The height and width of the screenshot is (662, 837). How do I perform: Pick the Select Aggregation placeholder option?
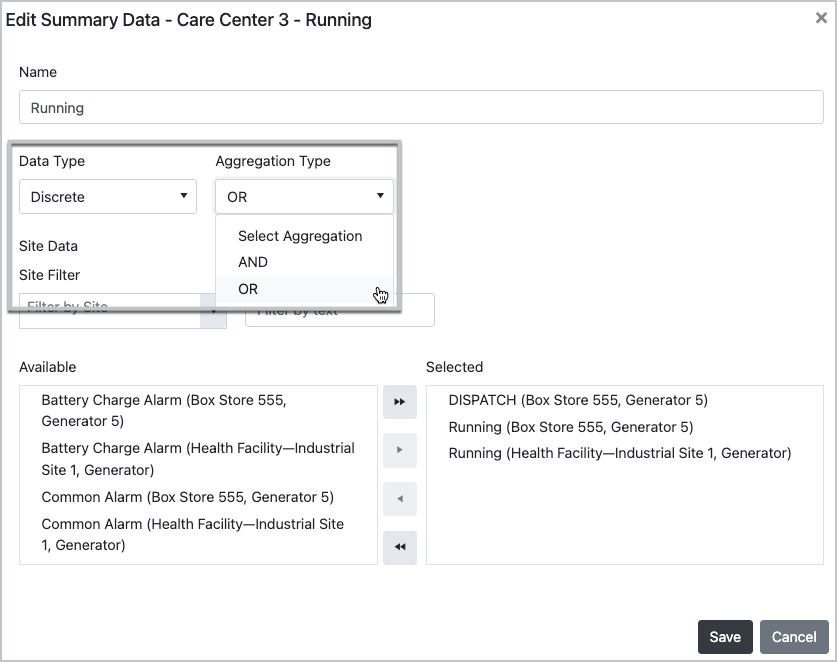pyautogui.click(x=299, y=236)
